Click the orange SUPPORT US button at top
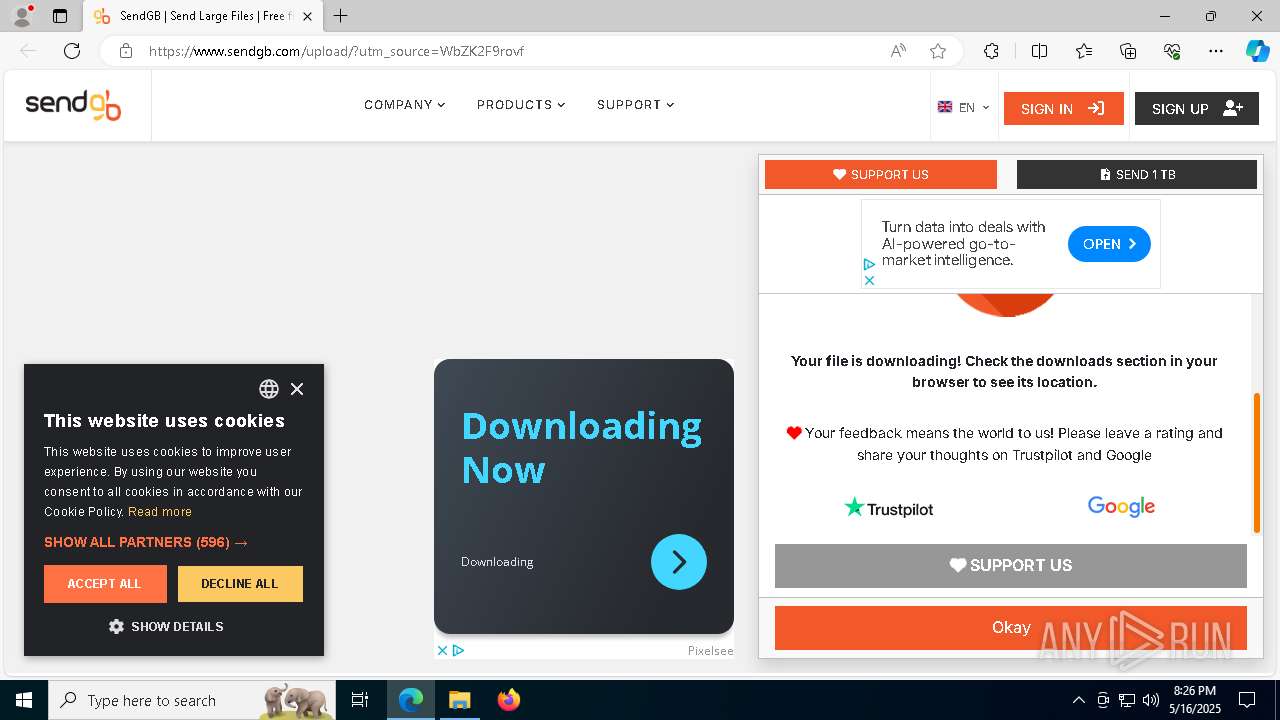This screenshot has width=1280, height=720. pos(881,174)
